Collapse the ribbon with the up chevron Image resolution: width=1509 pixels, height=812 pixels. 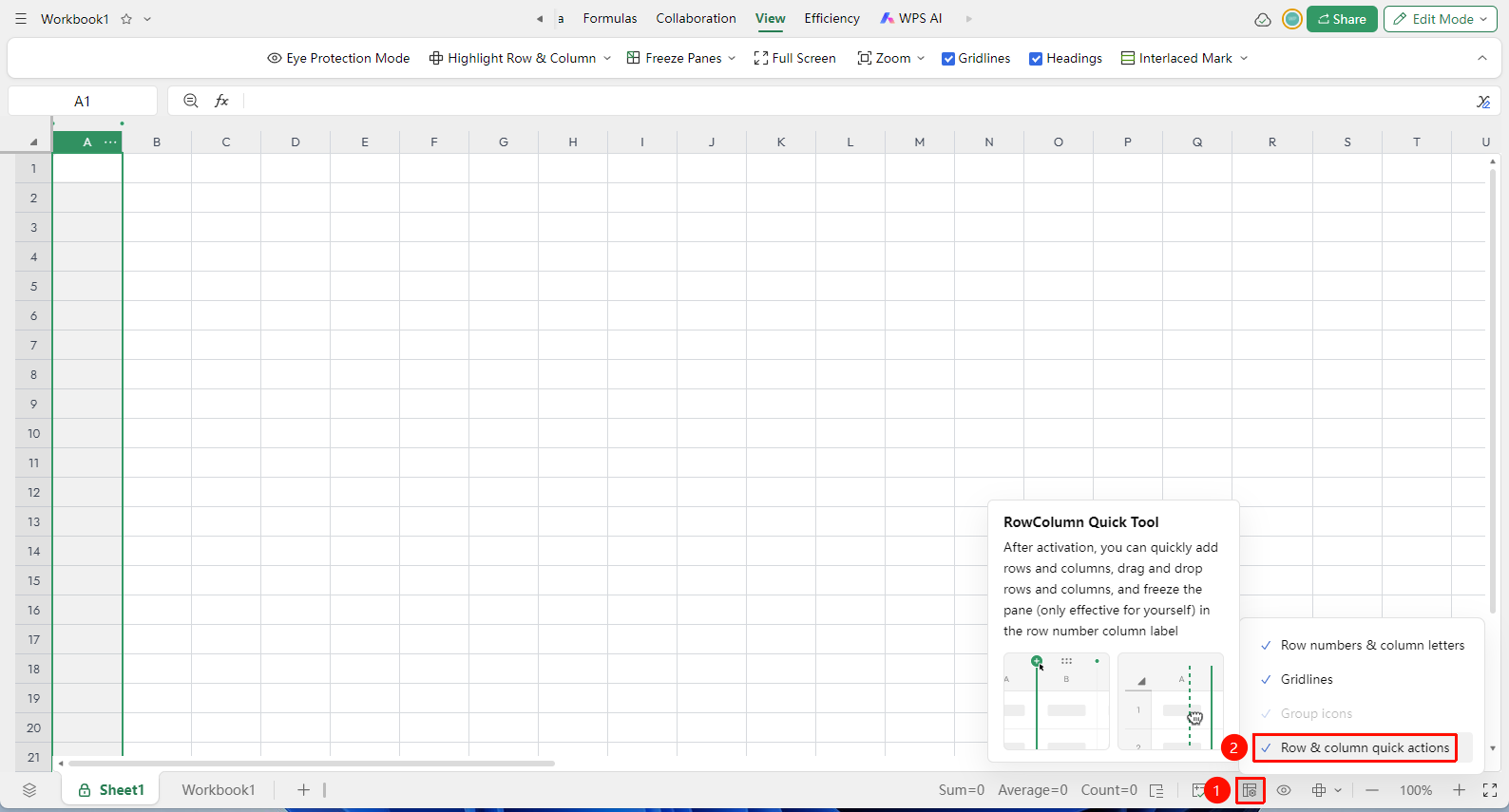tap(1482, 58)
